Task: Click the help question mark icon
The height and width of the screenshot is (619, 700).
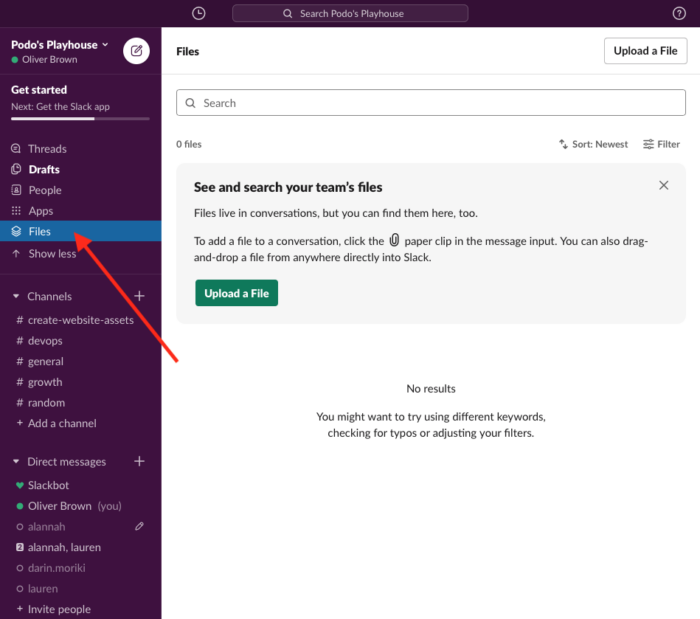Action: coord(679,13)
